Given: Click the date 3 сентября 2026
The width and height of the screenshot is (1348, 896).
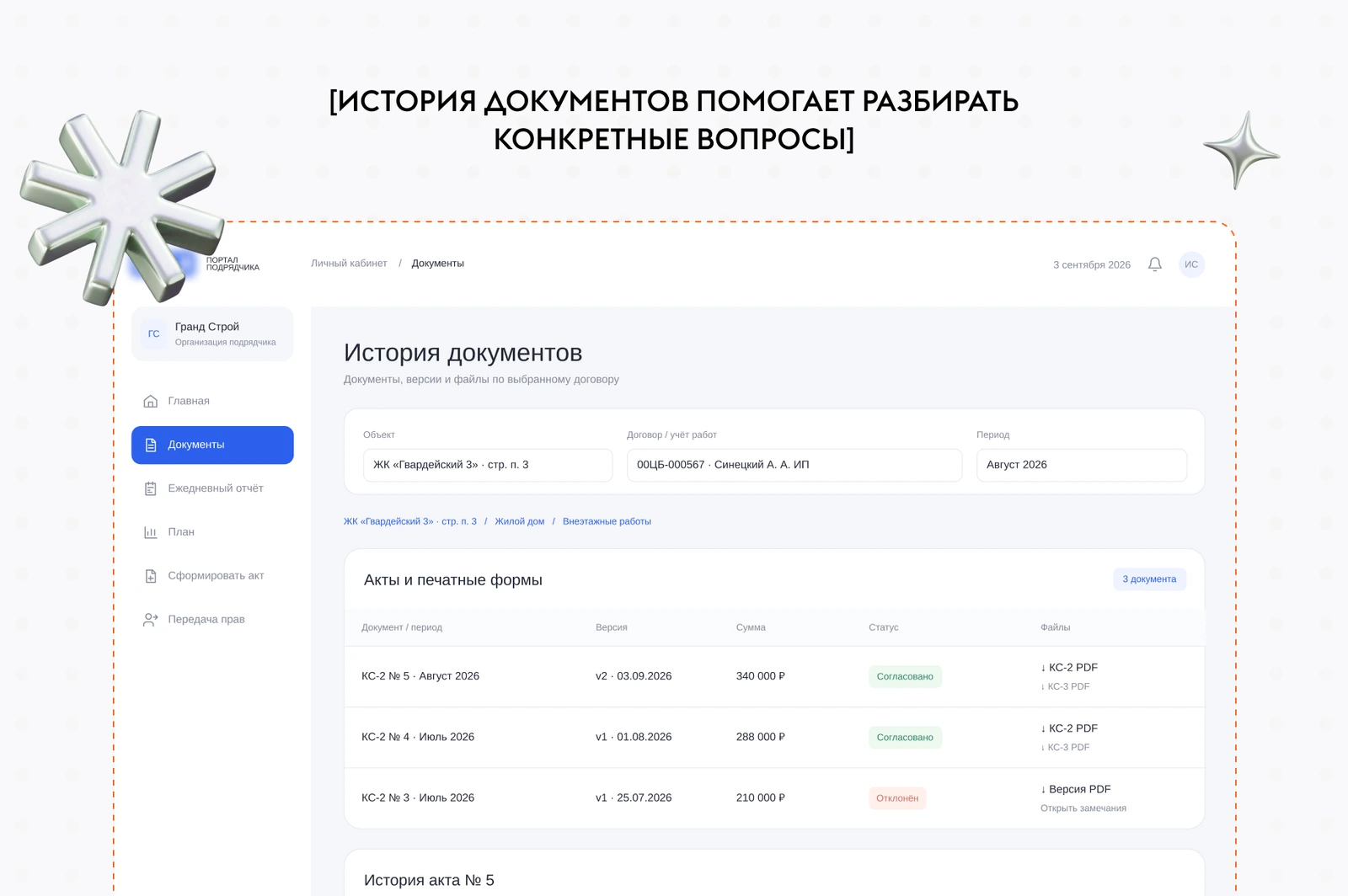Looking at the screenshot, I should 1092,264.
